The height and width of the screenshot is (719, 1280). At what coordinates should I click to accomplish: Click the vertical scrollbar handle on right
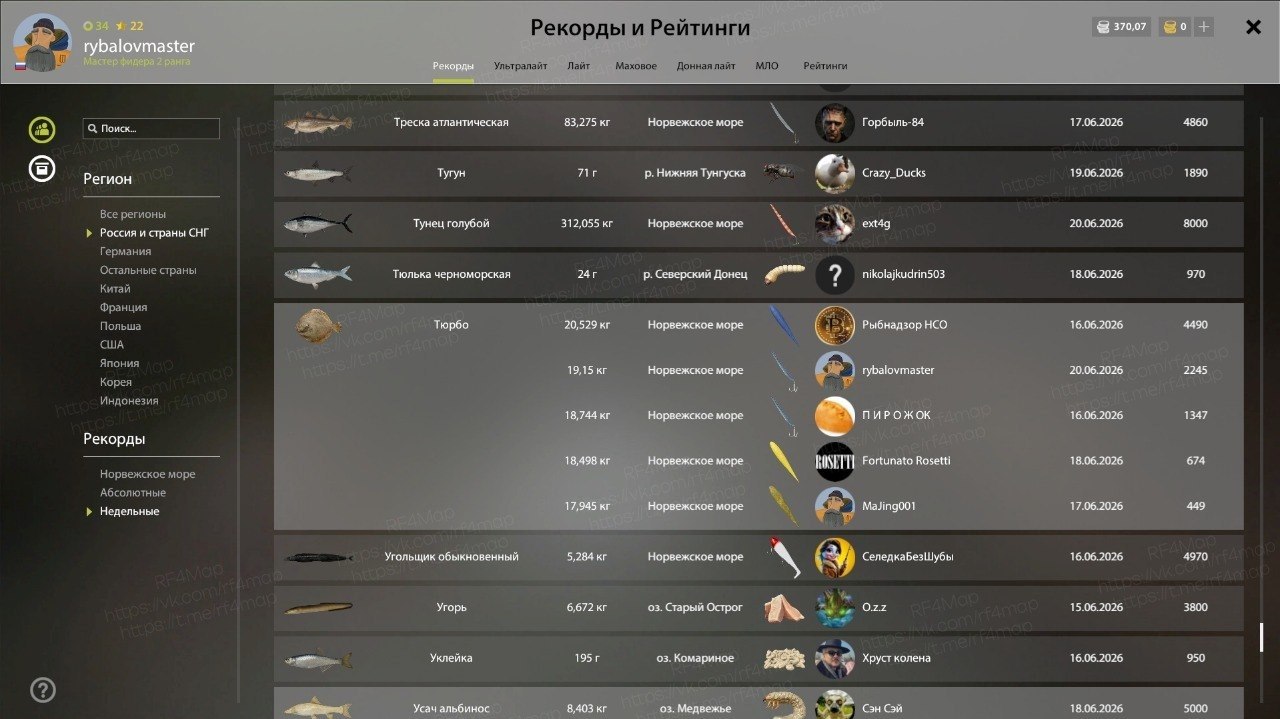(1261, 638)
